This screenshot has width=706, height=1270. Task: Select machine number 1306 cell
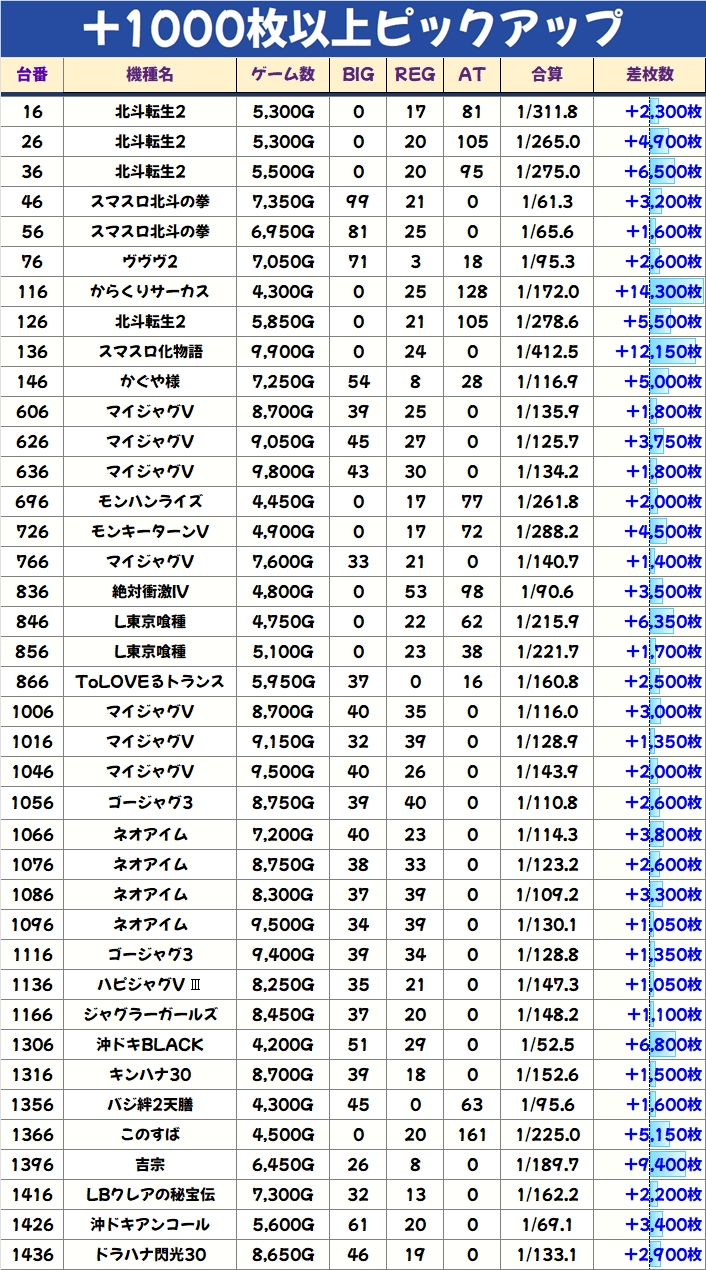coord(32,1044)
